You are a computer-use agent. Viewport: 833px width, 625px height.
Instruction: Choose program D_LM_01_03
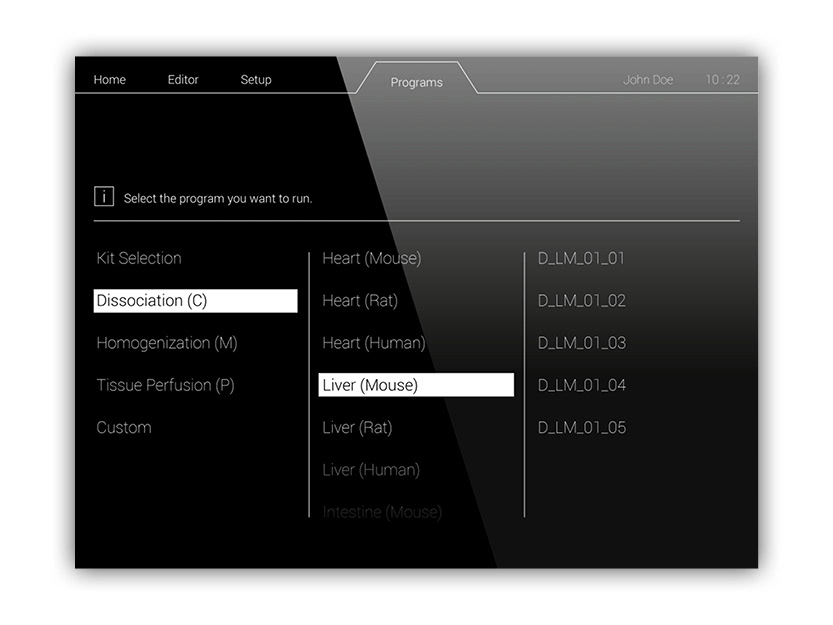(582, 343)
